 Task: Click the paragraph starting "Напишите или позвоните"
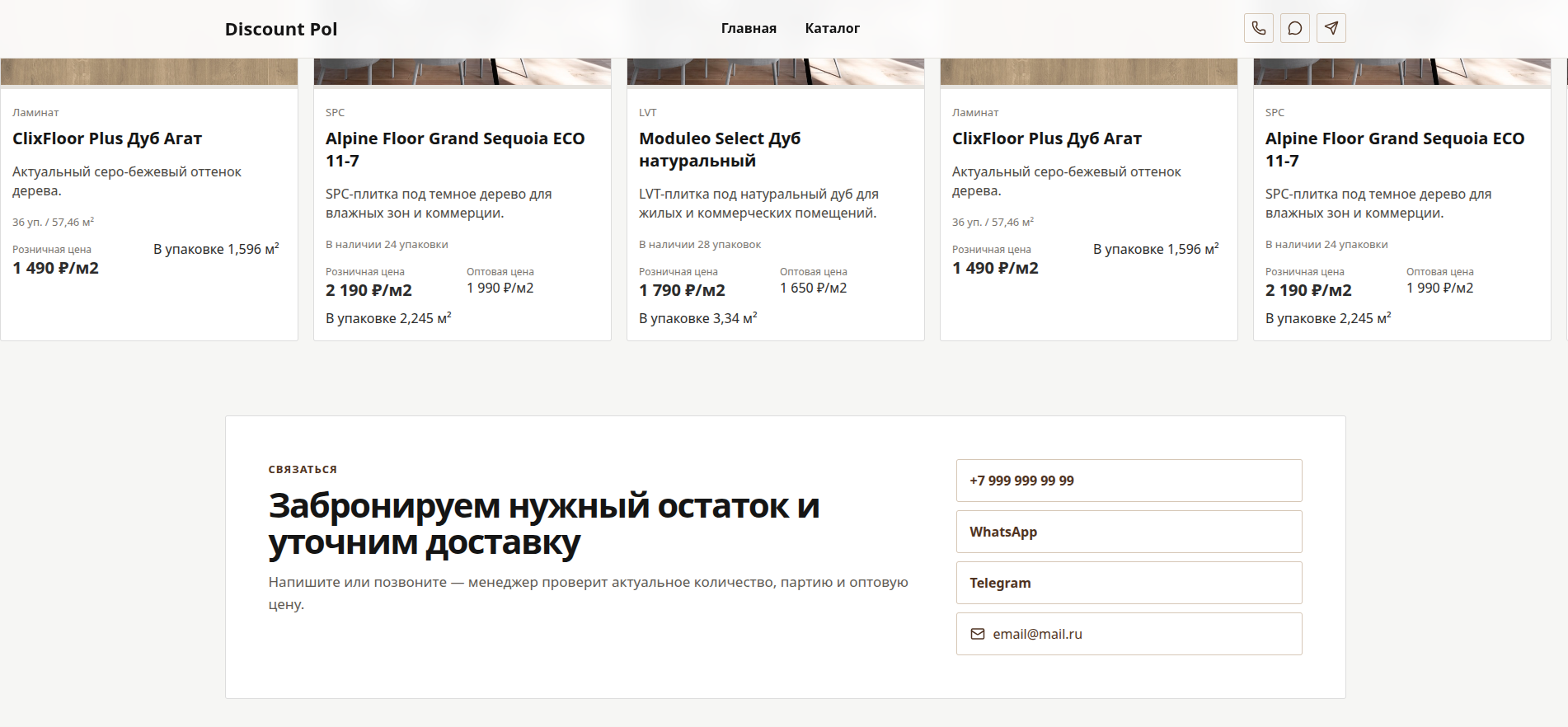588,593
